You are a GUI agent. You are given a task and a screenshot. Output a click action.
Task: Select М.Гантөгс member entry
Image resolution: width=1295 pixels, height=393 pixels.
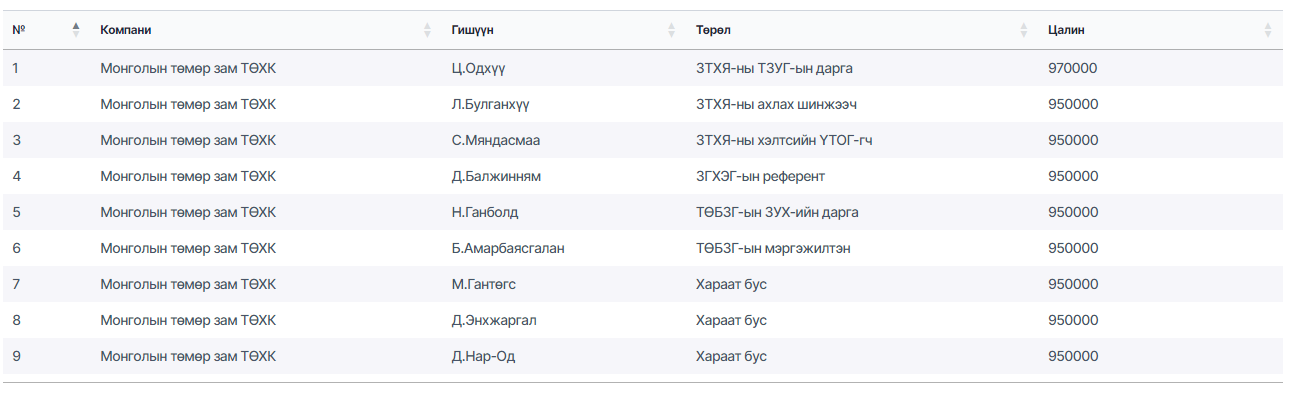tap(484, 284)
